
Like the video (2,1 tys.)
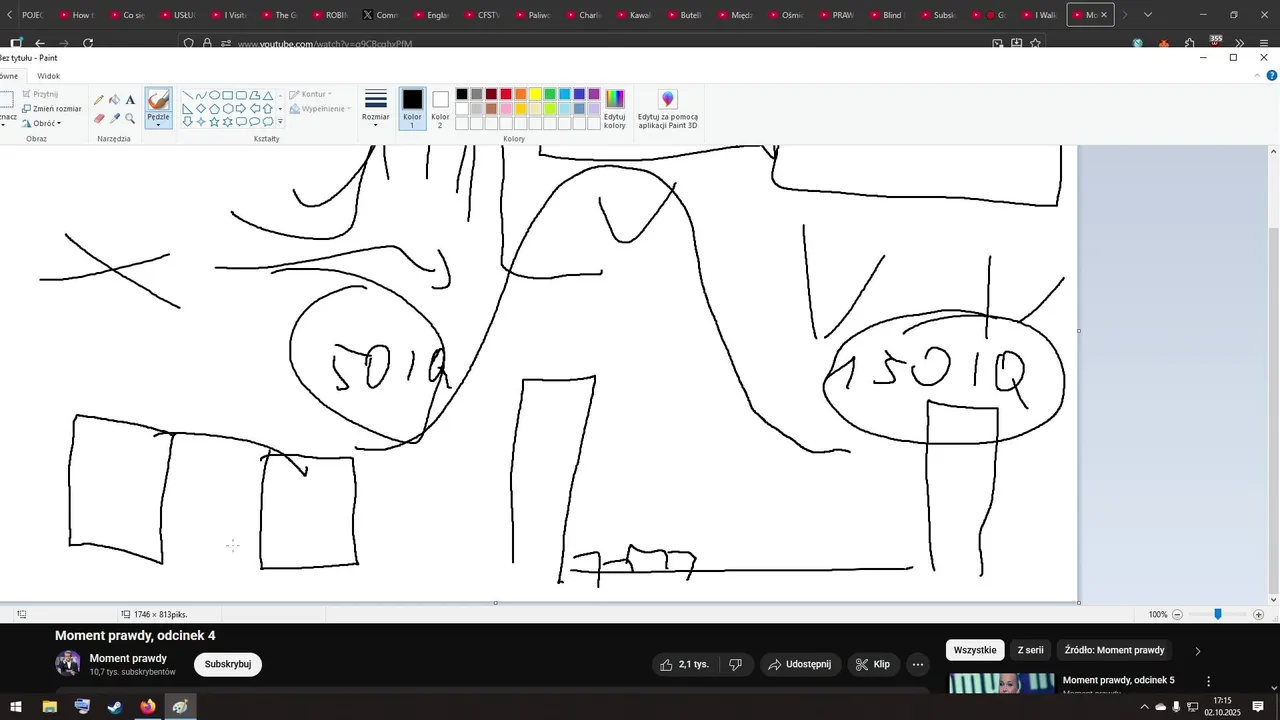click(685, 664)
